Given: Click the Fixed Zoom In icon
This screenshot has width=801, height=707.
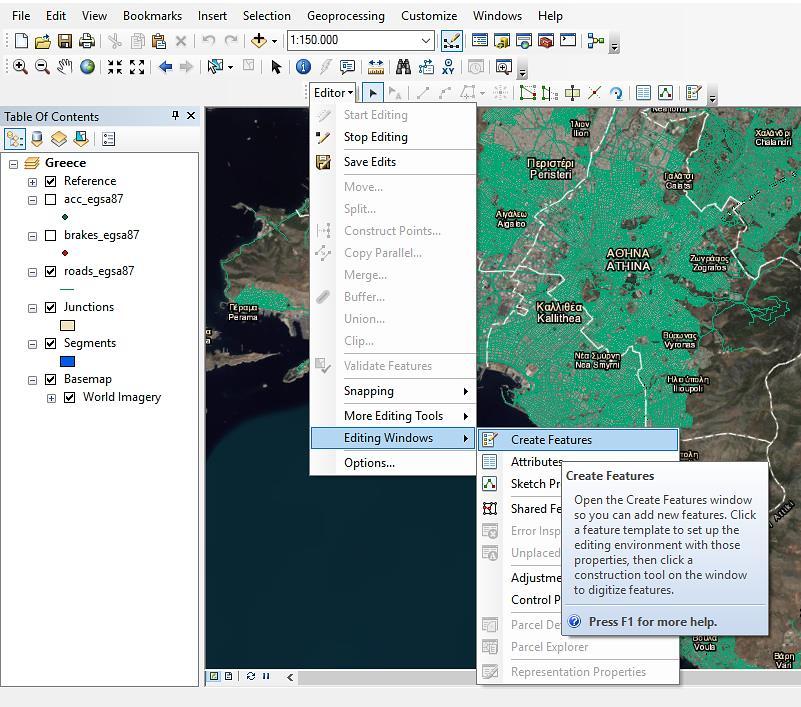Looking at the screenshot, I should pos(115,66).
